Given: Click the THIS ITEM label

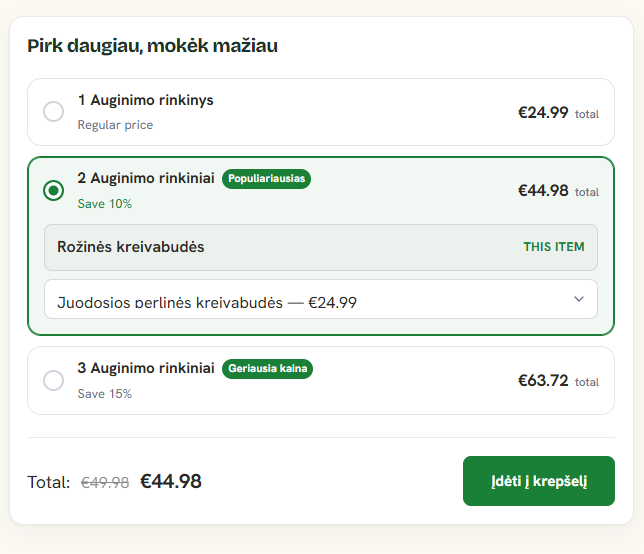Looking at the screenshot, I should pyautogui.click(x=554, y=247).
